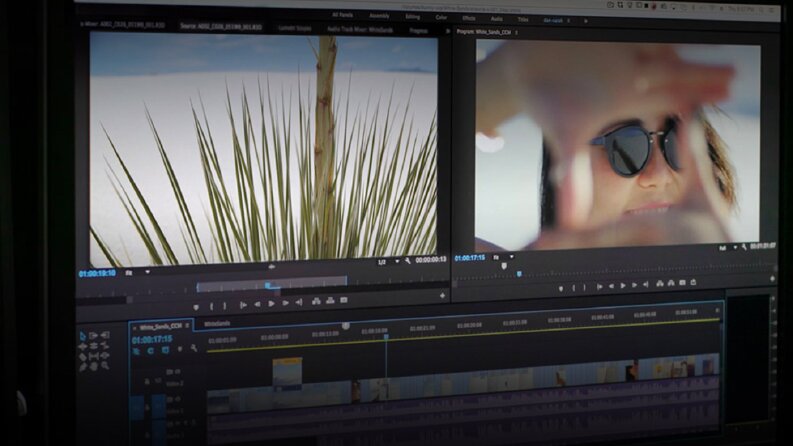Add marker button in timeline header

(180, 349)
